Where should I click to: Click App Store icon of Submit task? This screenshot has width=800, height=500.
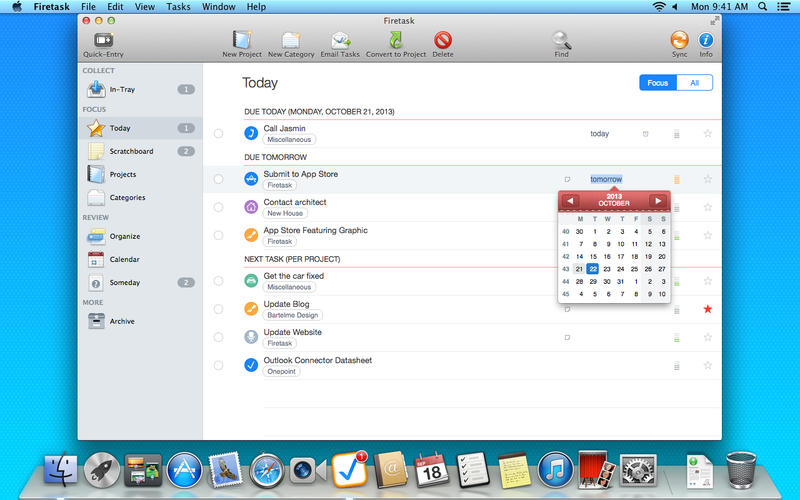click(251, 179)
